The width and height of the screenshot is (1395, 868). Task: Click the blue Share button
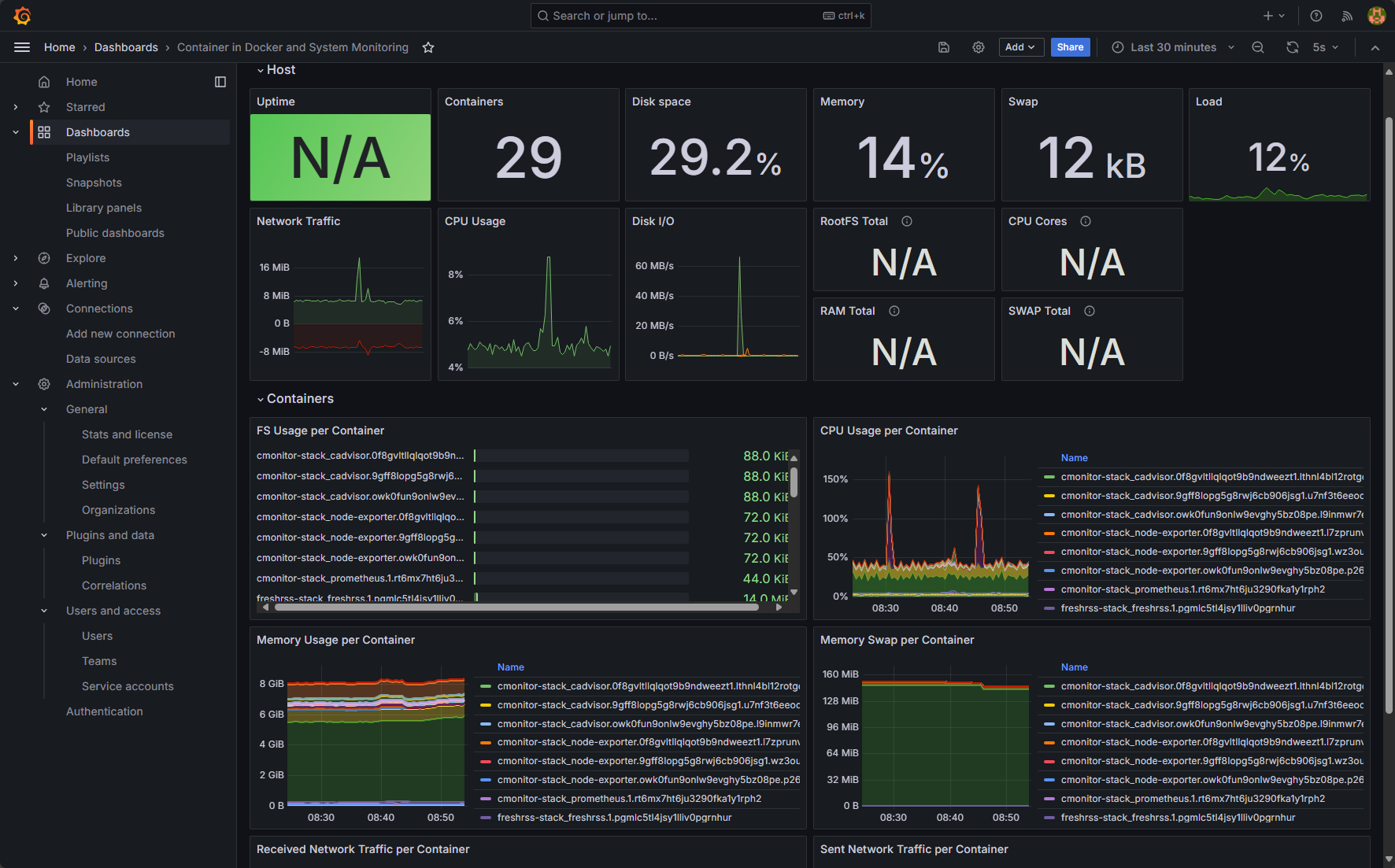(1070, 47)
